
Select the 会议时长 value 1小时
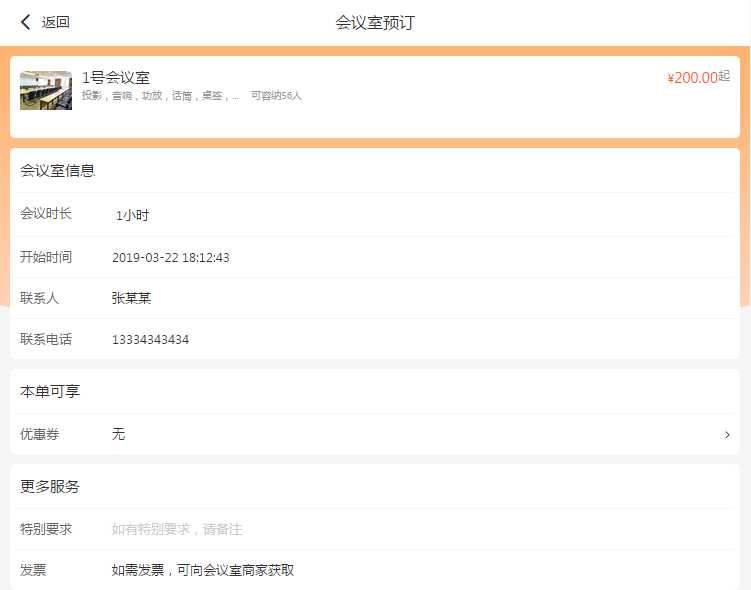click(133, 215)
